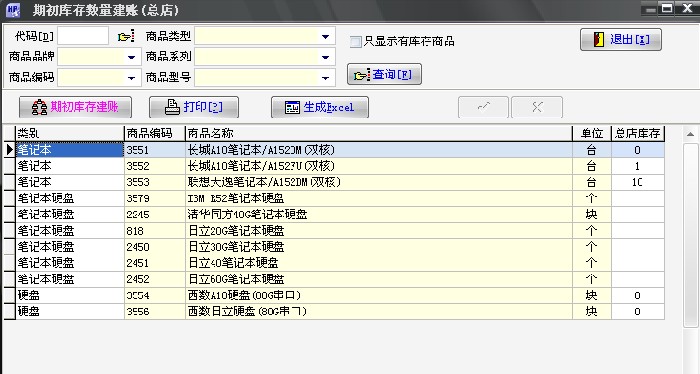Select 硬盘 category cell for code 3556

click(70, 311)
